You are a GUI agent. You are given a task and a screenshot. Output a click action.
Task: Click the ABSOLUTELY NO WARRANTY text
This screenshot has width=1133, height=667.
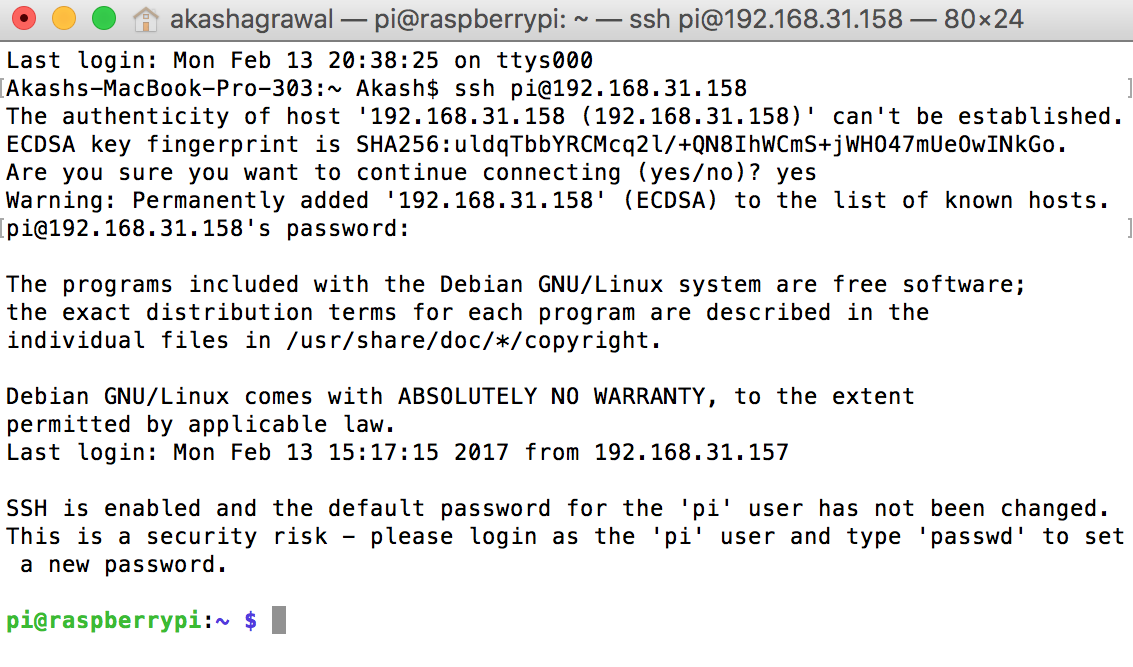click(551, 396)
